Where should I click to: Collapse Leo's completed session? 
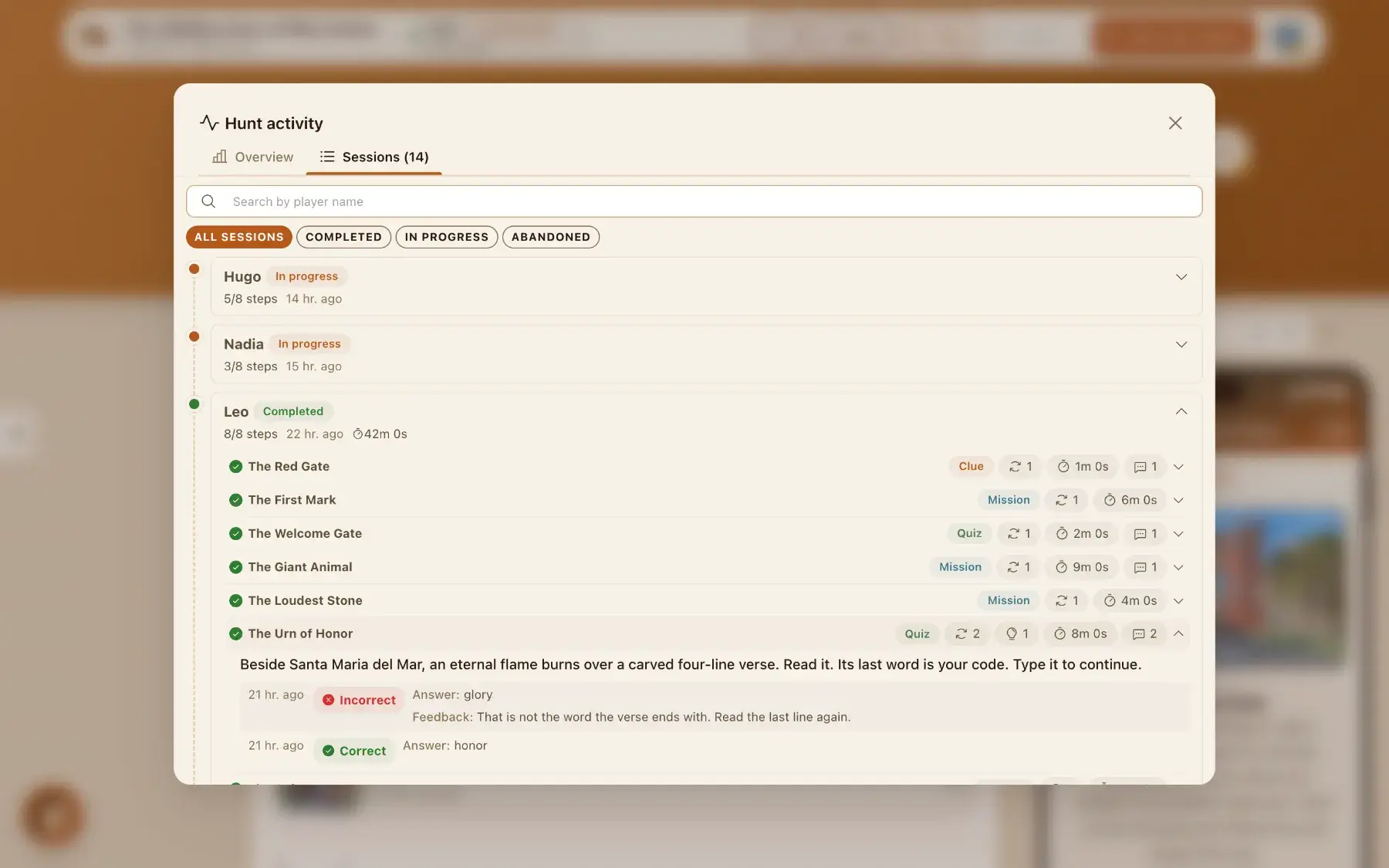click(1181, 411)
